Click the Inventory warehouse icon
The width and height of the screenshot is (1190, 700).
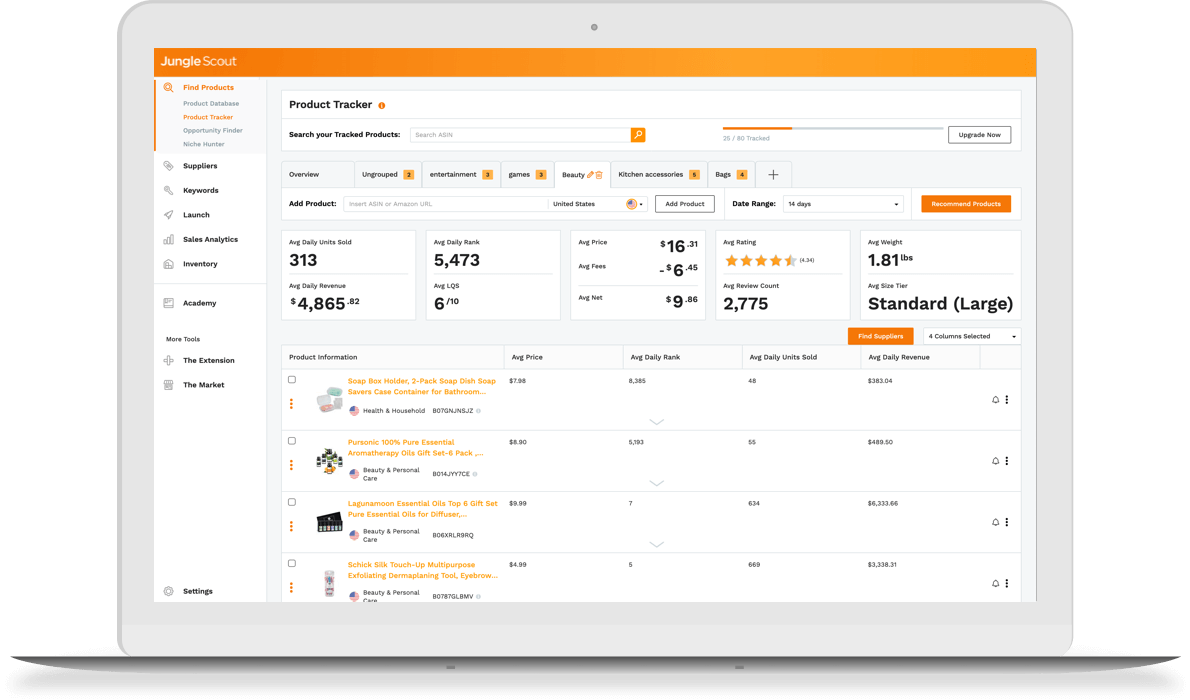(168, 264)
